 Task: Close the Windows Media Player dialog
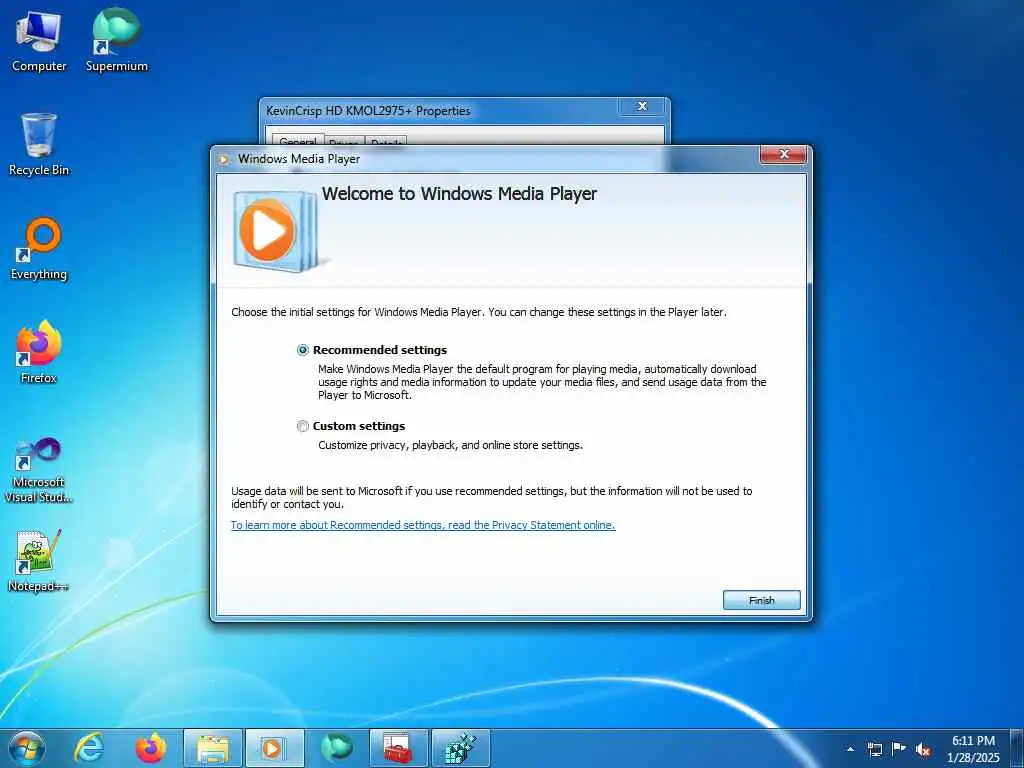click(784, 155)
